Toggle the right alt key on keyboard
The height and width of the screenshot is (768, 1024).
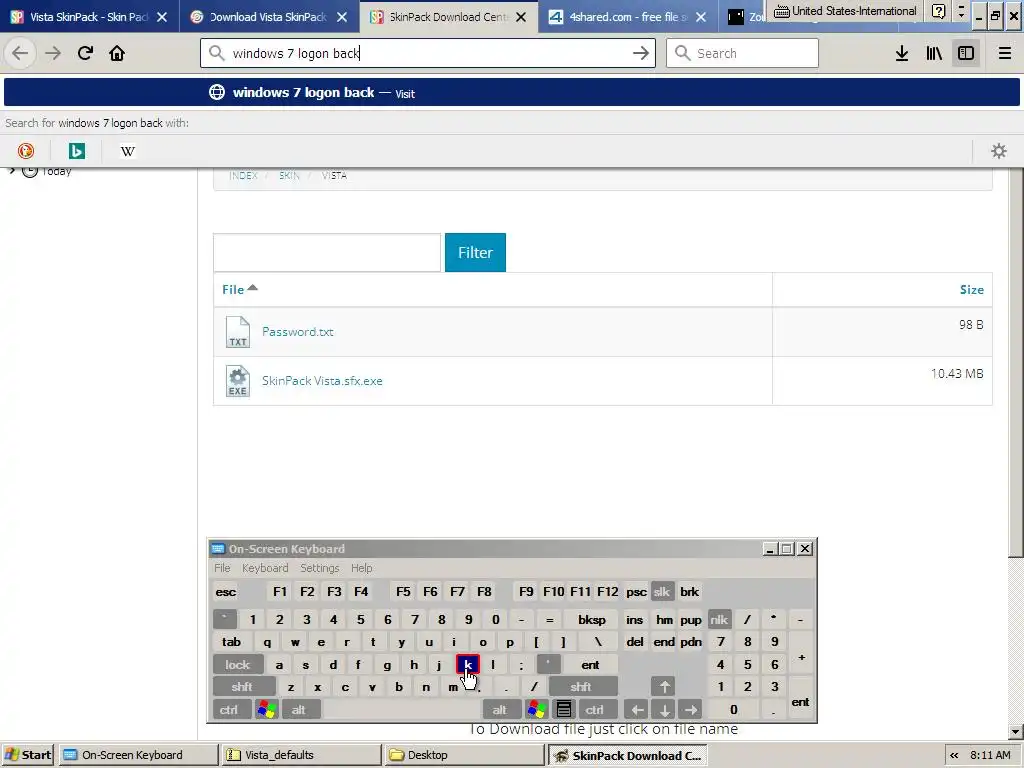500,709
